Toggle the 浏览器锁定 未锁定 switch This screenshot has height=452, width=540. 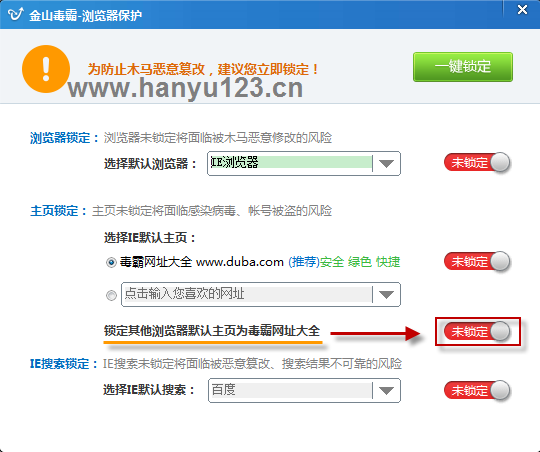point(477,162)
